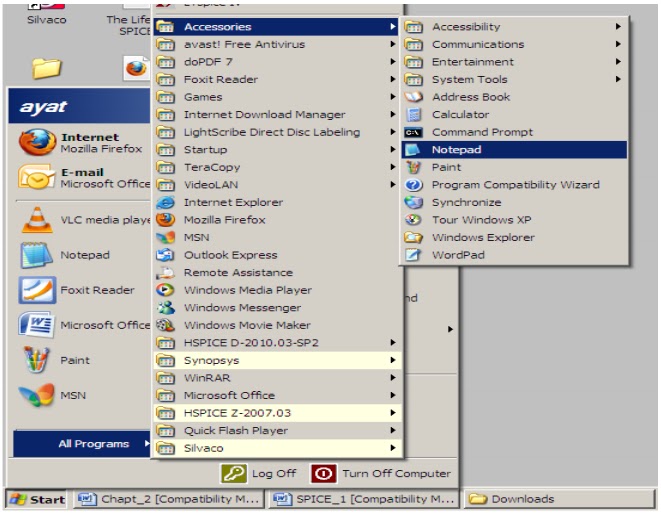This screenshot has width=661, height=513.
Task: Expand Foxit Reader program folder
Action: (277, 80)
